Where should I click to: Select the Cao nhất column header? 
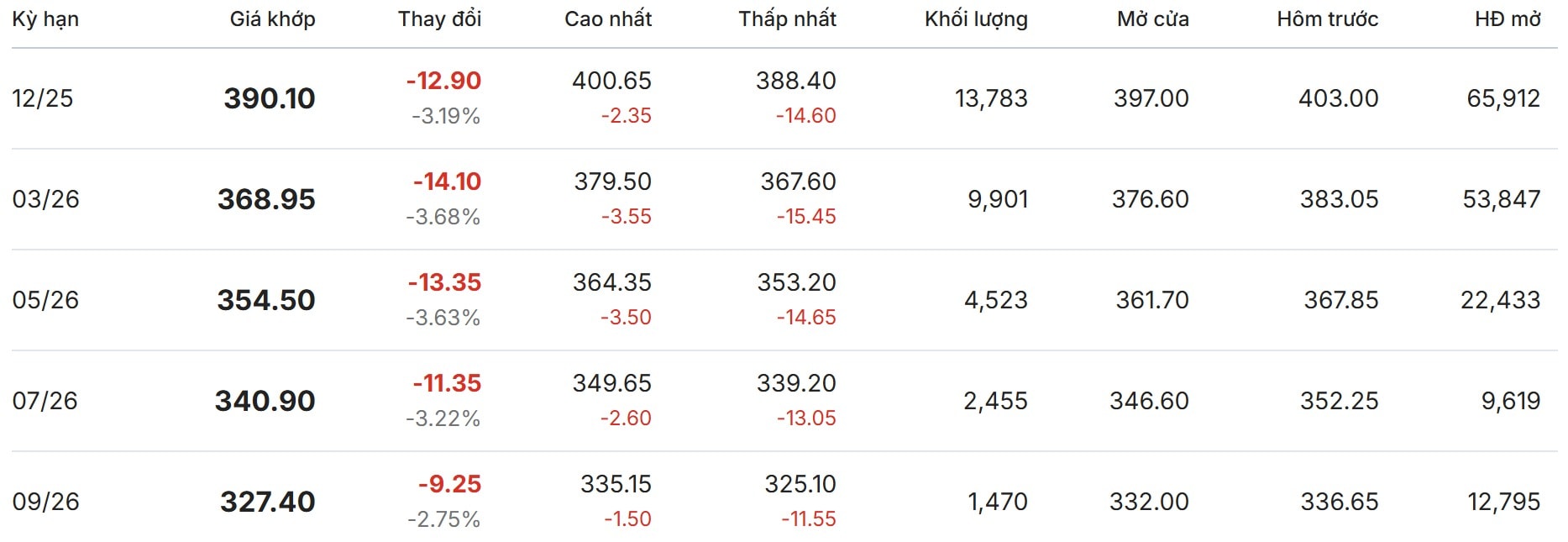tap(608, 19)
